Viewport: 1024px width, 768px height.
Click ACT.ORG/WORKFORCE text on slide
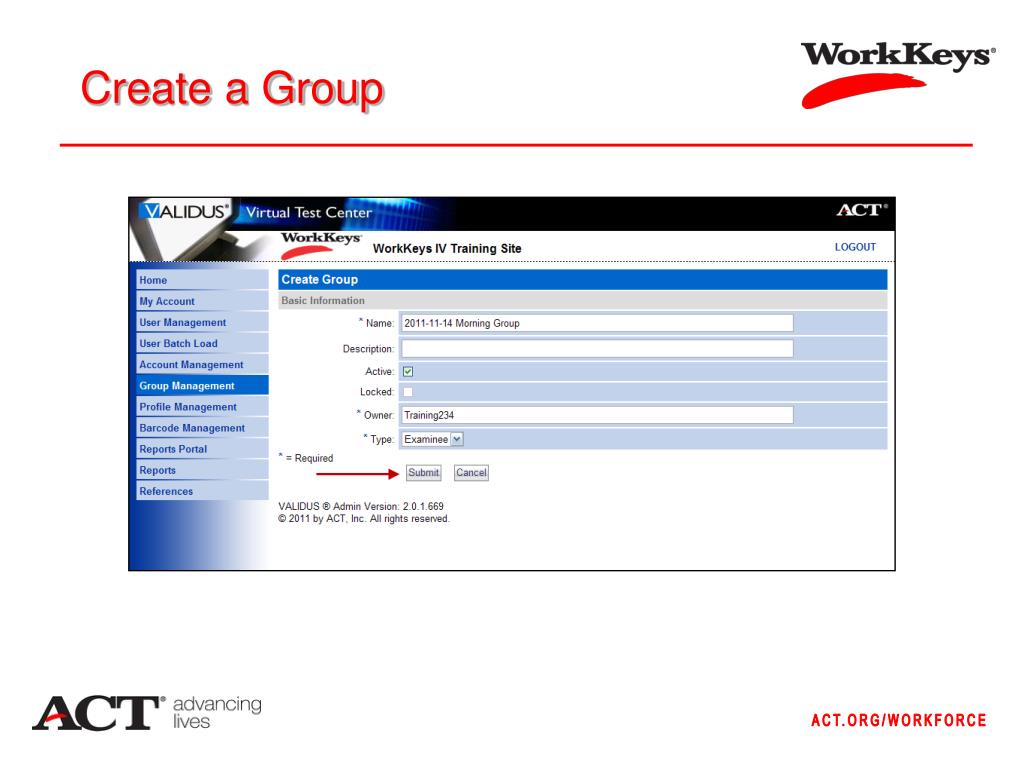click(899, 720)
